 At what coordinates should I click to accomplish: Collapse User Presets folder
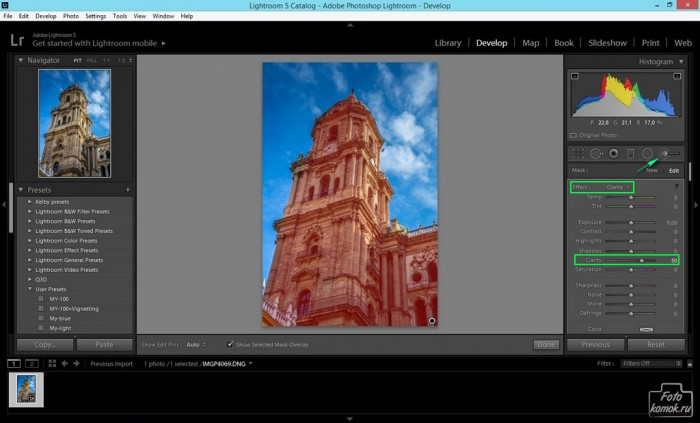(x=30, y=289)
